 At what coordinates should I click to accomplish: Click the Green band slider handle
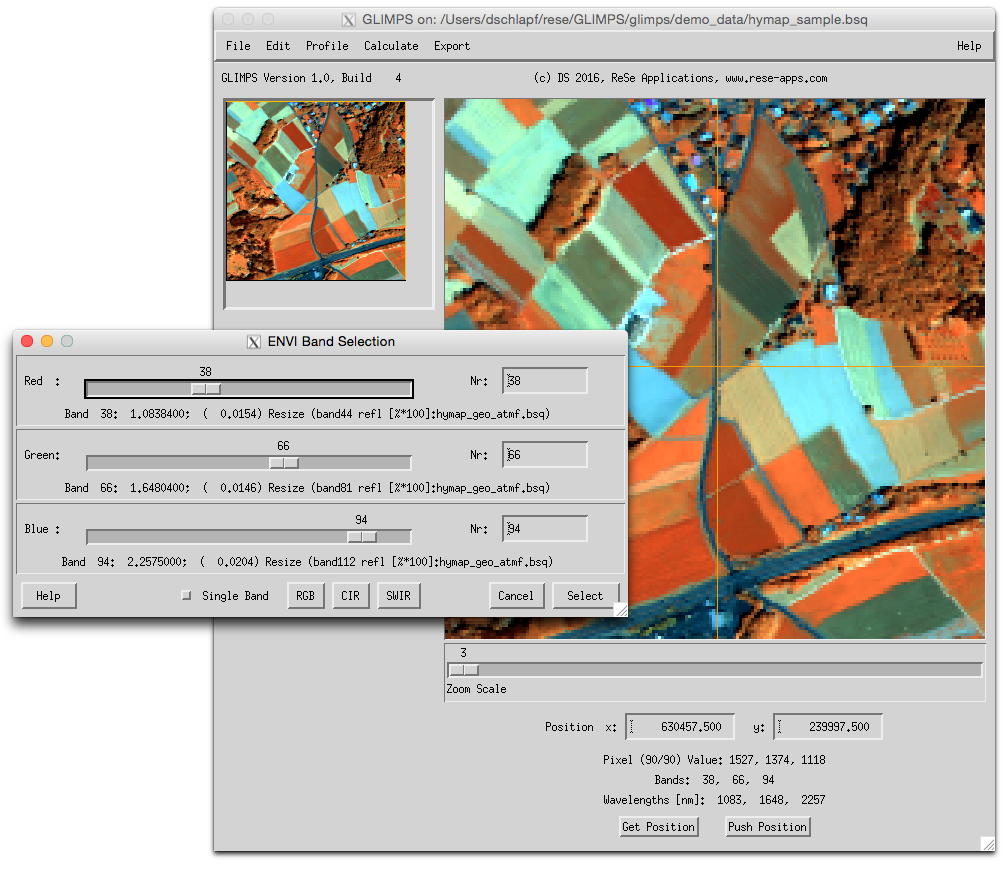pos(284,463)
